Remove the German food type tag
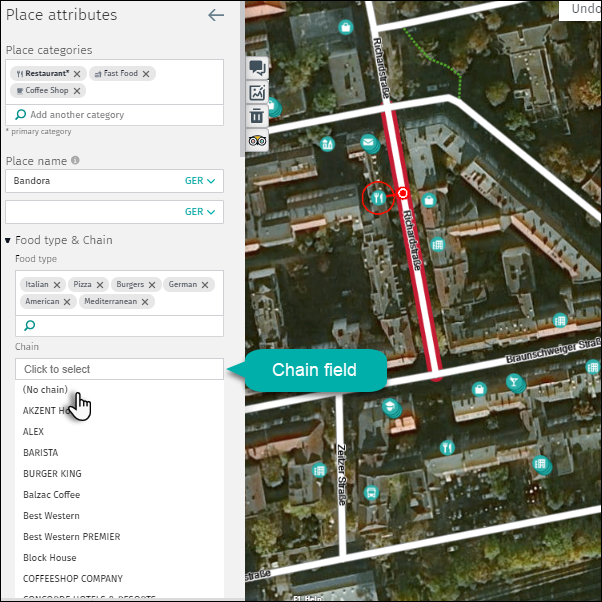Viewport: 602px width, 602px height. (x=205, y=285)
